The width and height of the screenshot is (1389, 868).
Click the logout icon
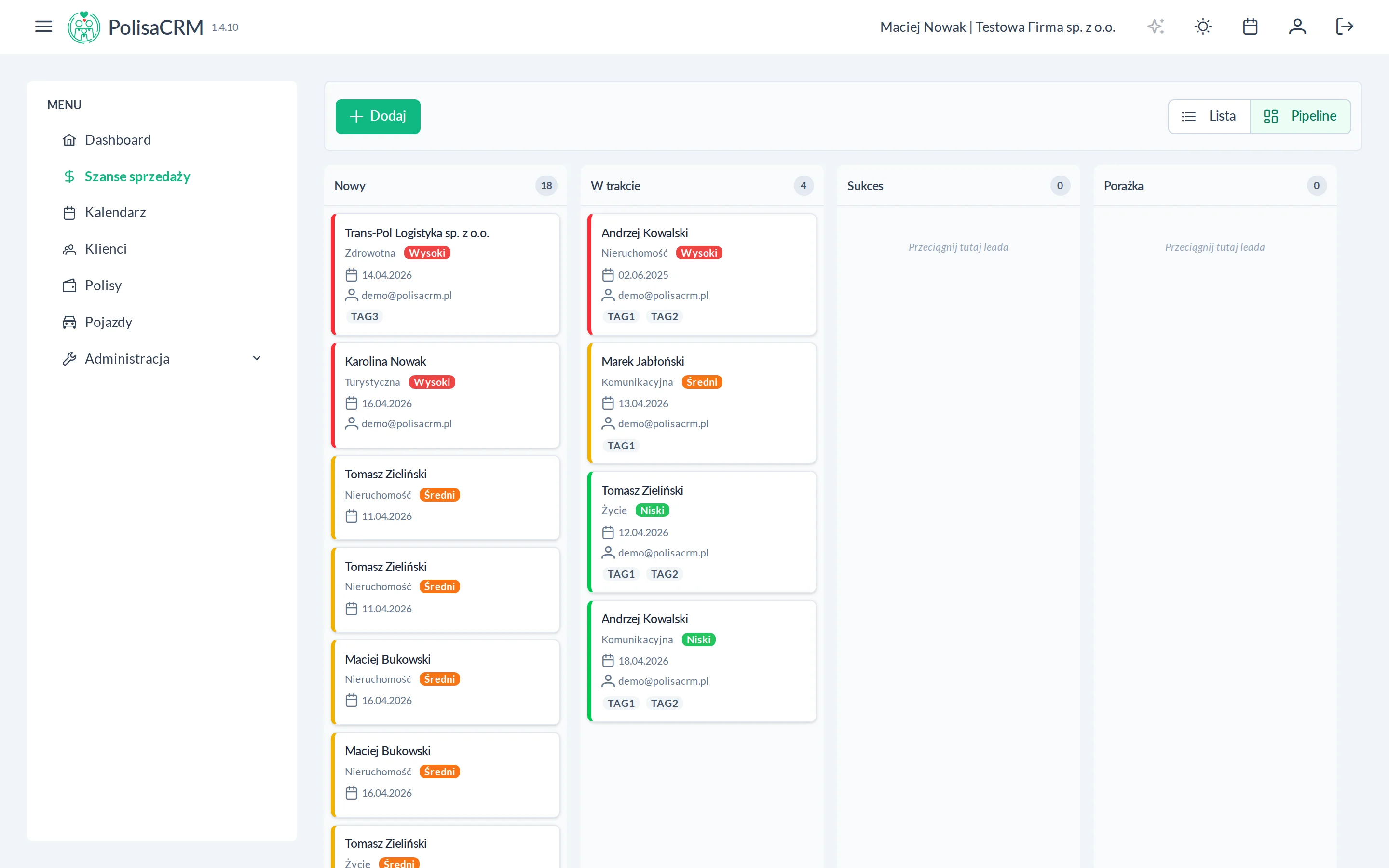click(x=1345, y=27)
